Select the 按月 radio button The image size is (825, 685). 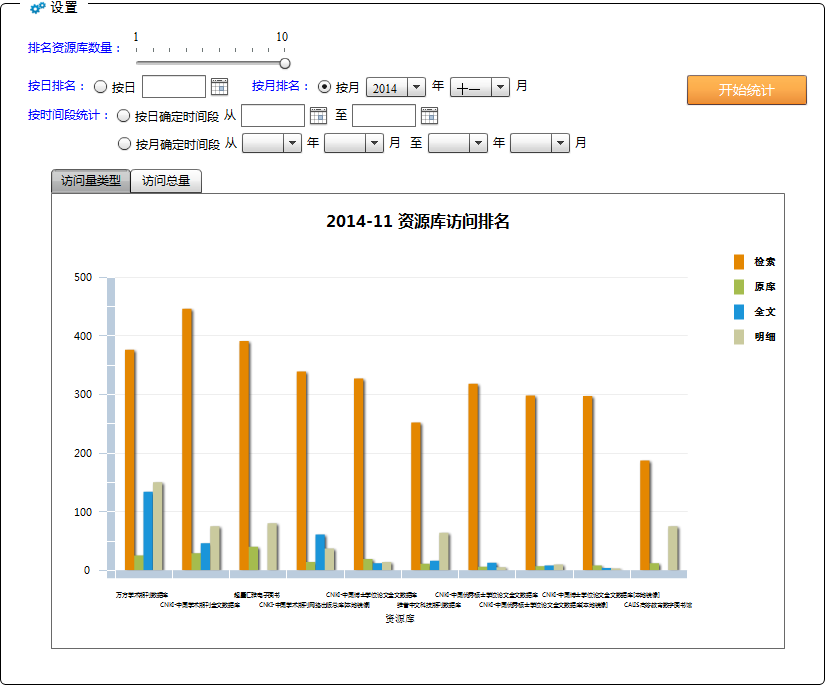324,87
